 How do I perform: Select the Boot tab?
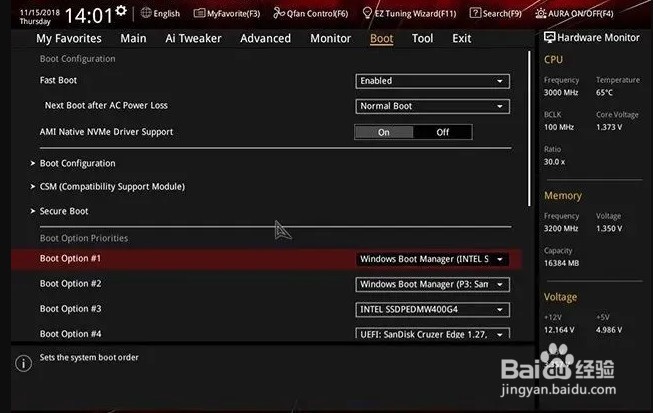(x=381, y=38)
